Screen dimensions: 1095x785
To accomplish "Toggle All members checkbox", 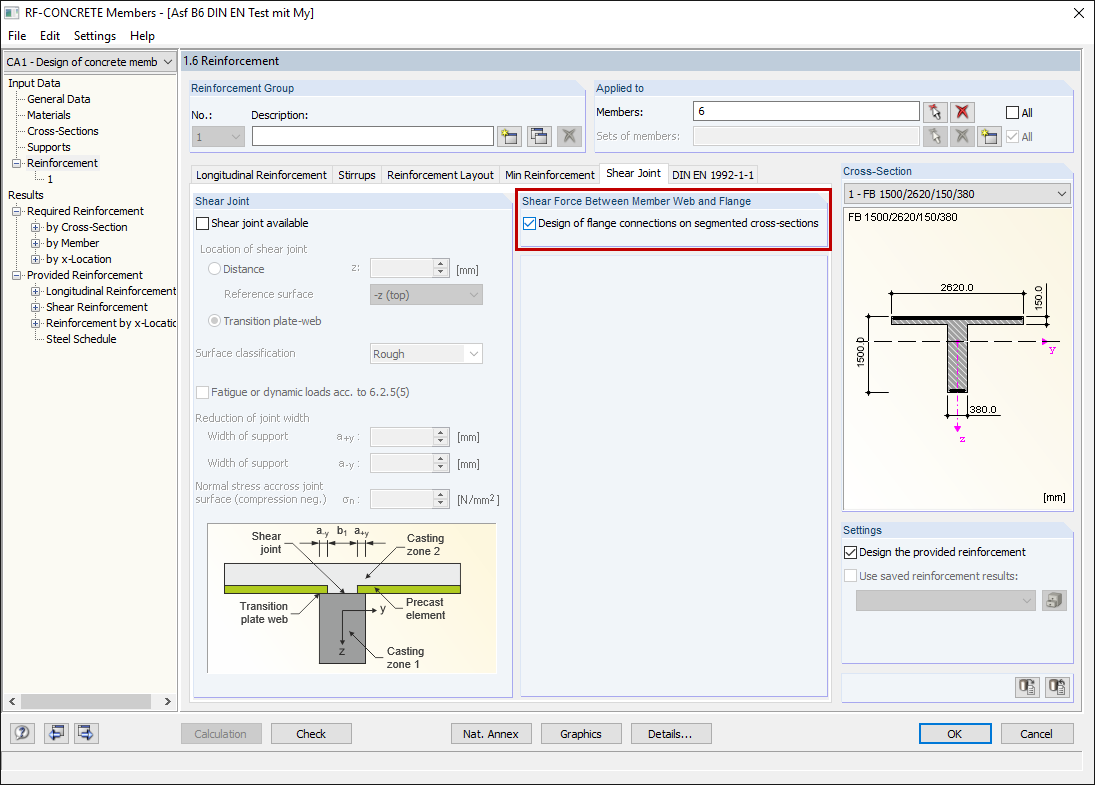I will coord(1012,112).
